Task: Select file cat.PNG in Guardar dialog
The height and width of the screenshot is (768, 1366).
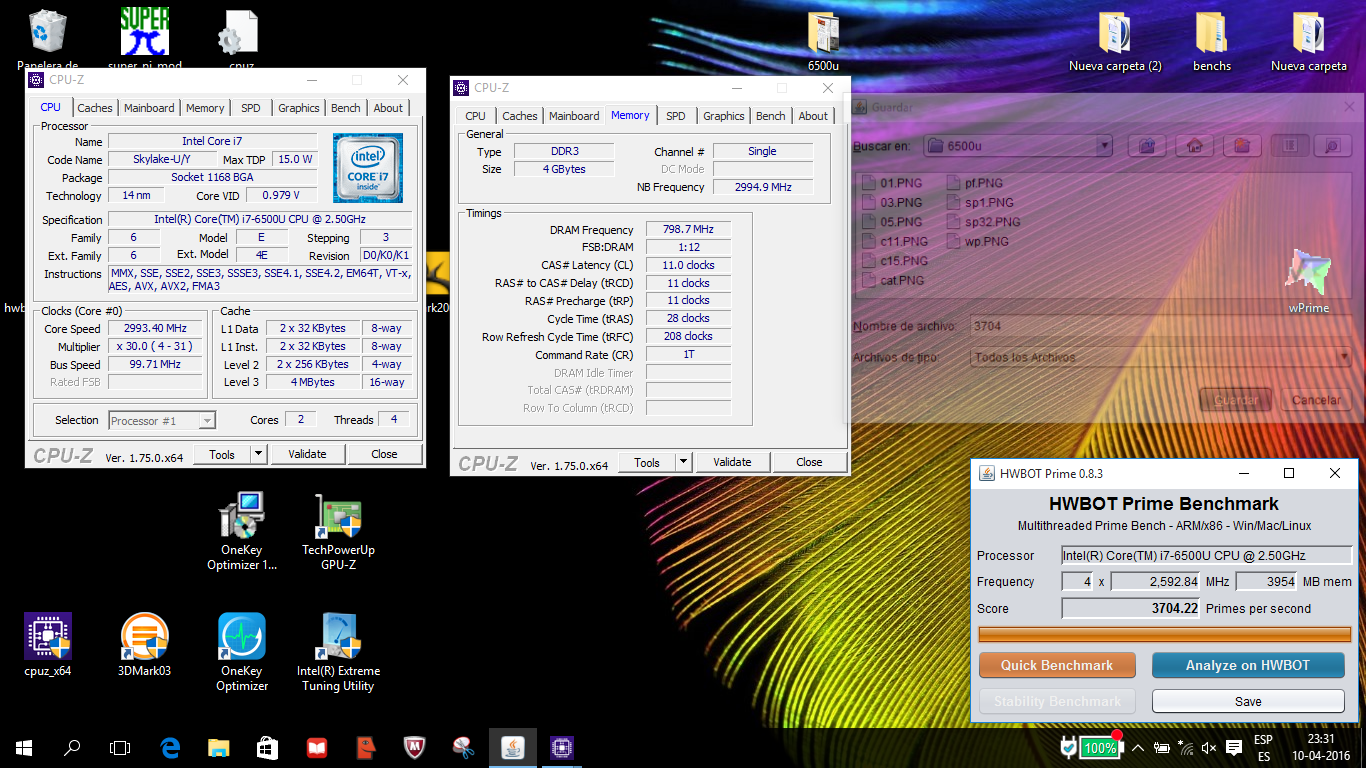Action: pyautogui.click(x=893, y=280)
